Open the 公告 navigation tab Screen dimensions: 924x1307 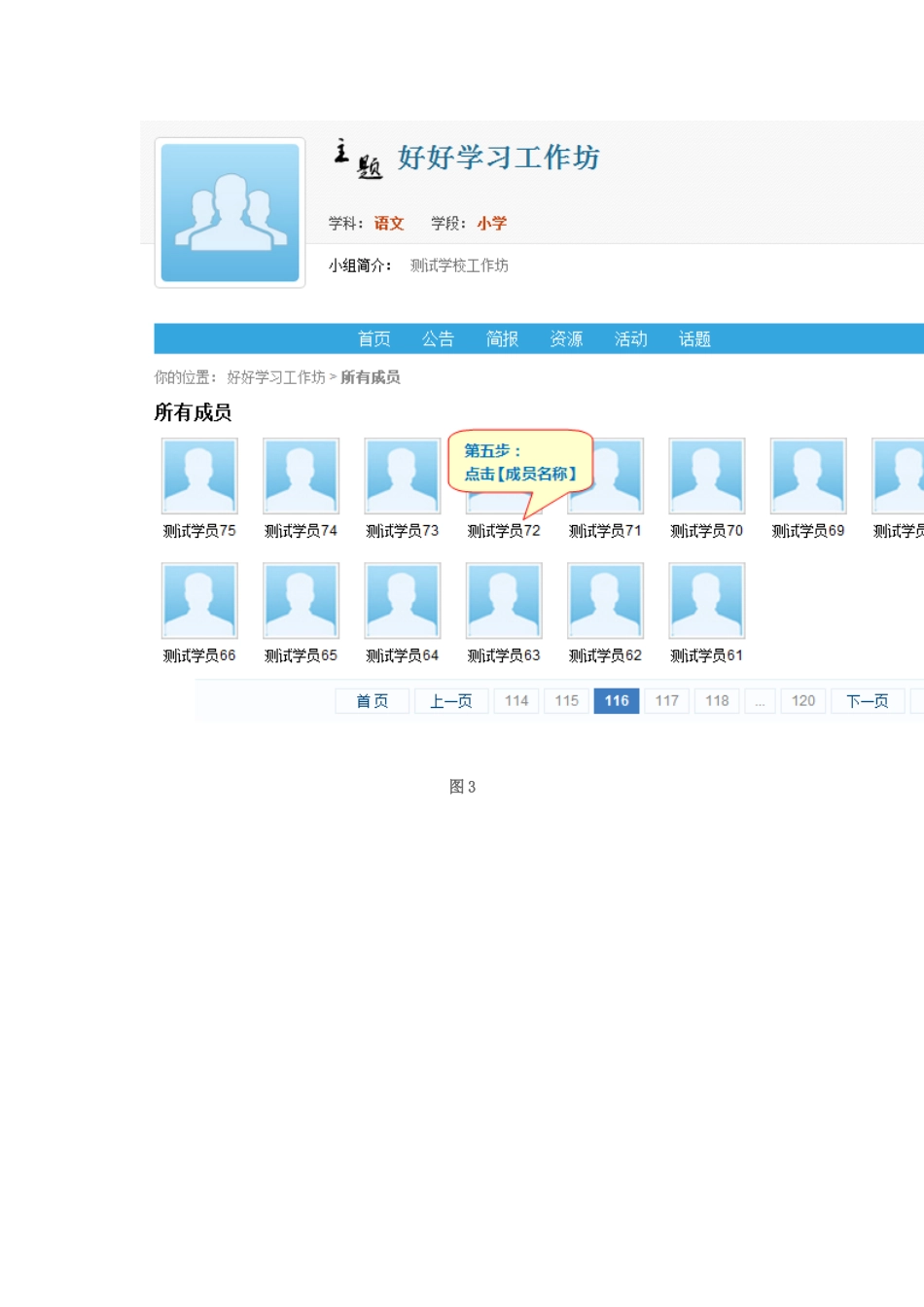[438, 338]
